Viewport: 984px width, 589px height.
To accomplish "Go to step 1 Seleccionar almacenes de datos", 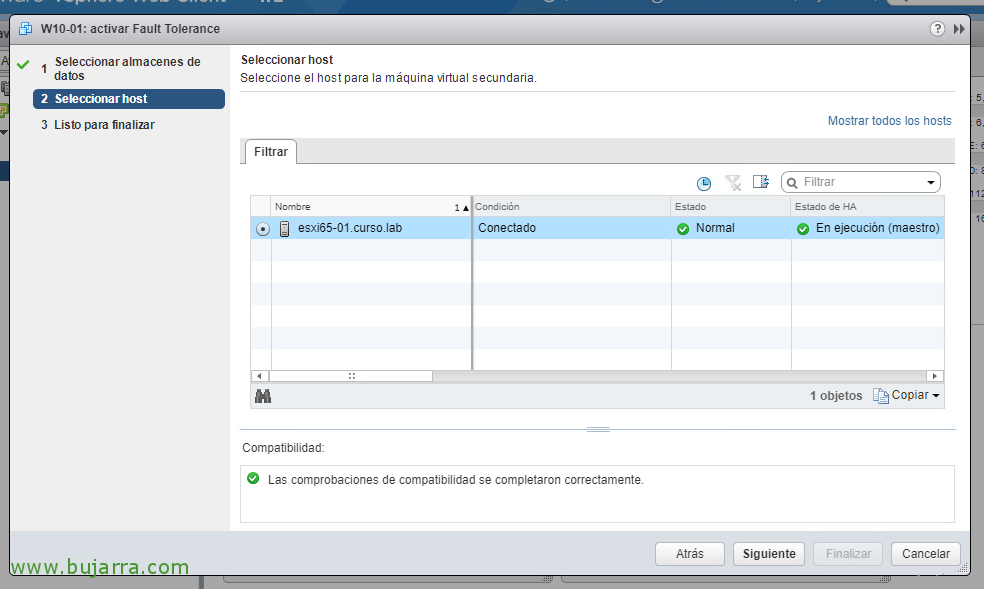I will [x=127, y=68].
